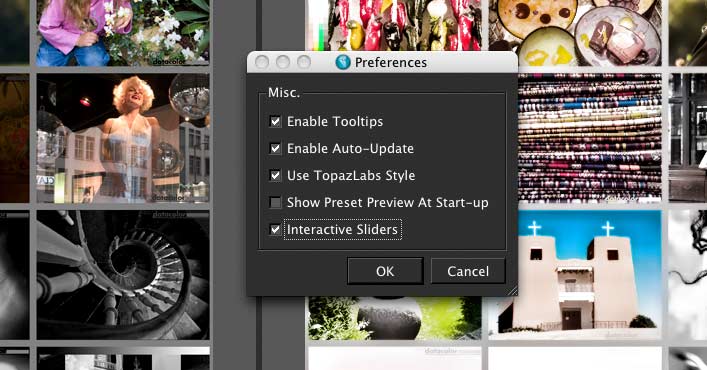Select the black-and-white spiral staircase thumbnail
The image size is (707, 370).
pos(123,275)
